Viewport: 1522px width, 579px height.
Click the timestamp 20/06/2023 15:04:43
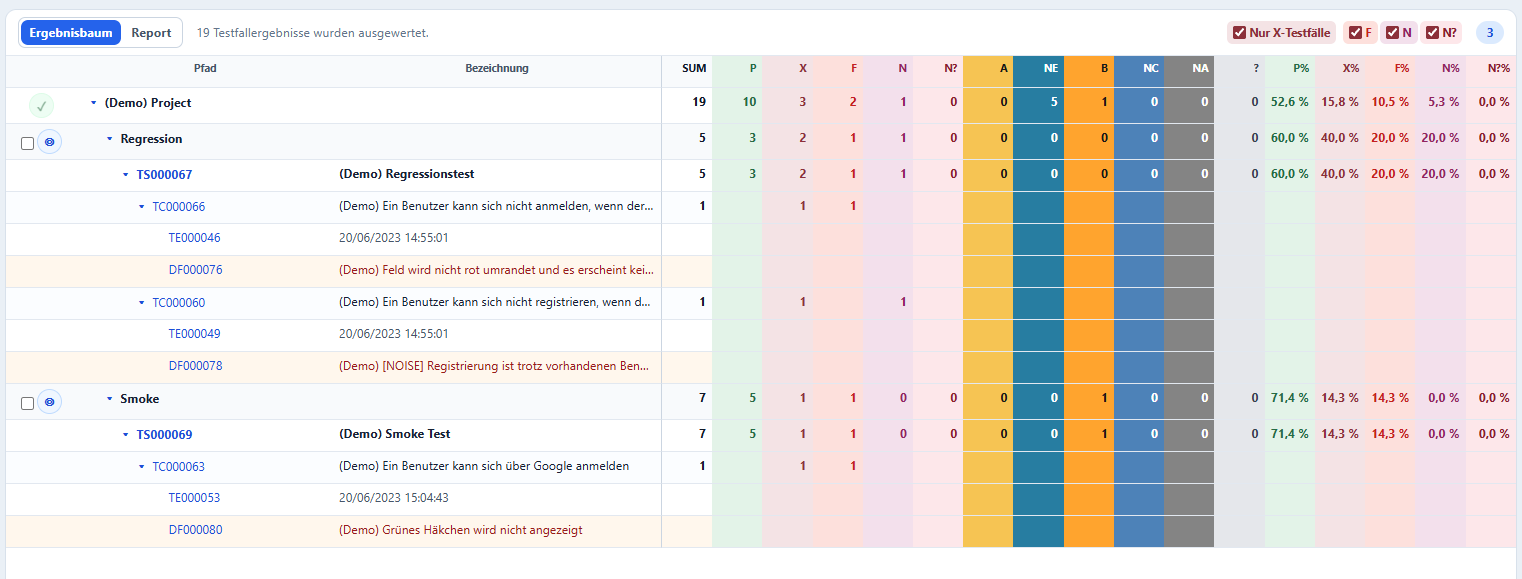(x=394, y=498)
